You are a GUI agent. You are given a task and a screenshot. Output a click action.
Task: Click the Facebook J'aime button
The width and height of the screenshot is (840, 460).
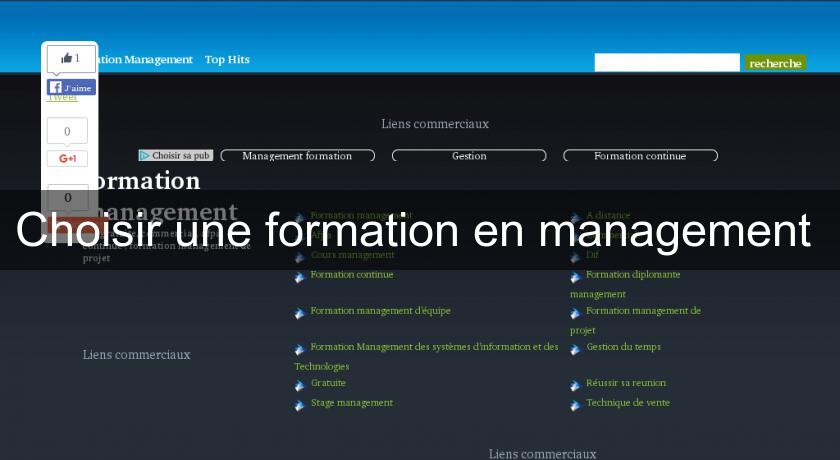point(71,87)
